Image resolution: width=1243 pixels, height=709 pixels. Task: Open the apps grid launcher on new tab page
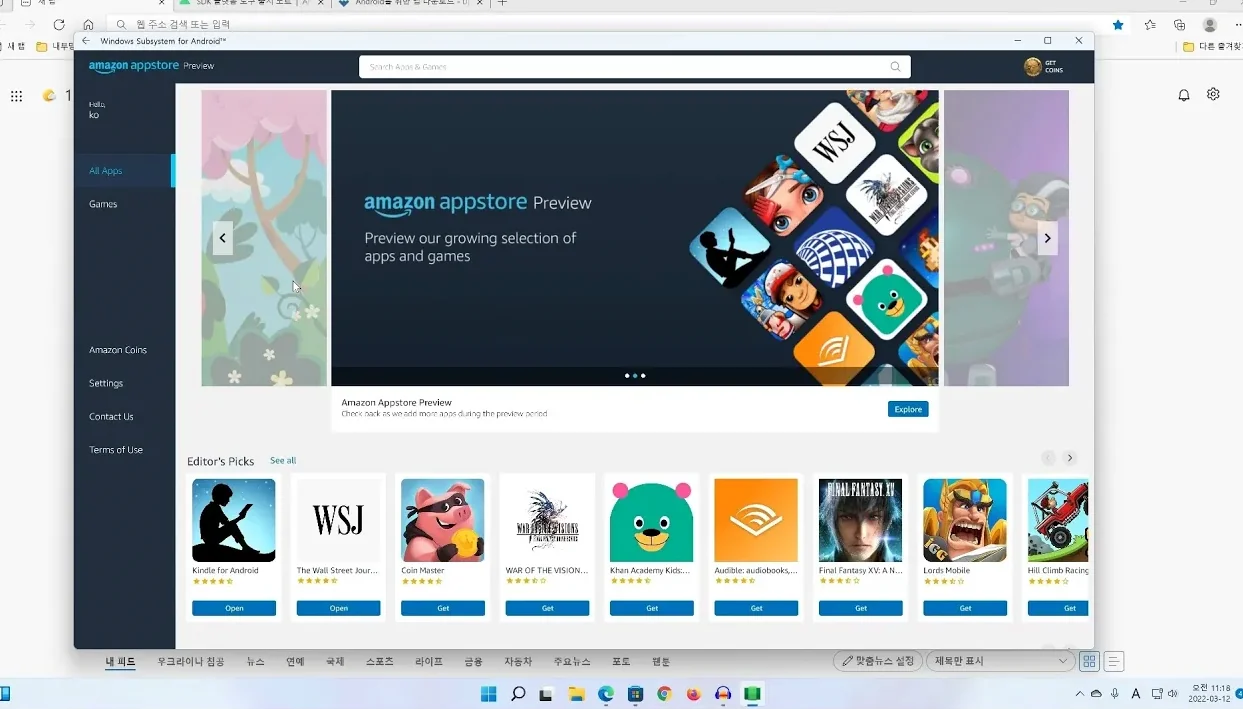click(x=16, y=96)
